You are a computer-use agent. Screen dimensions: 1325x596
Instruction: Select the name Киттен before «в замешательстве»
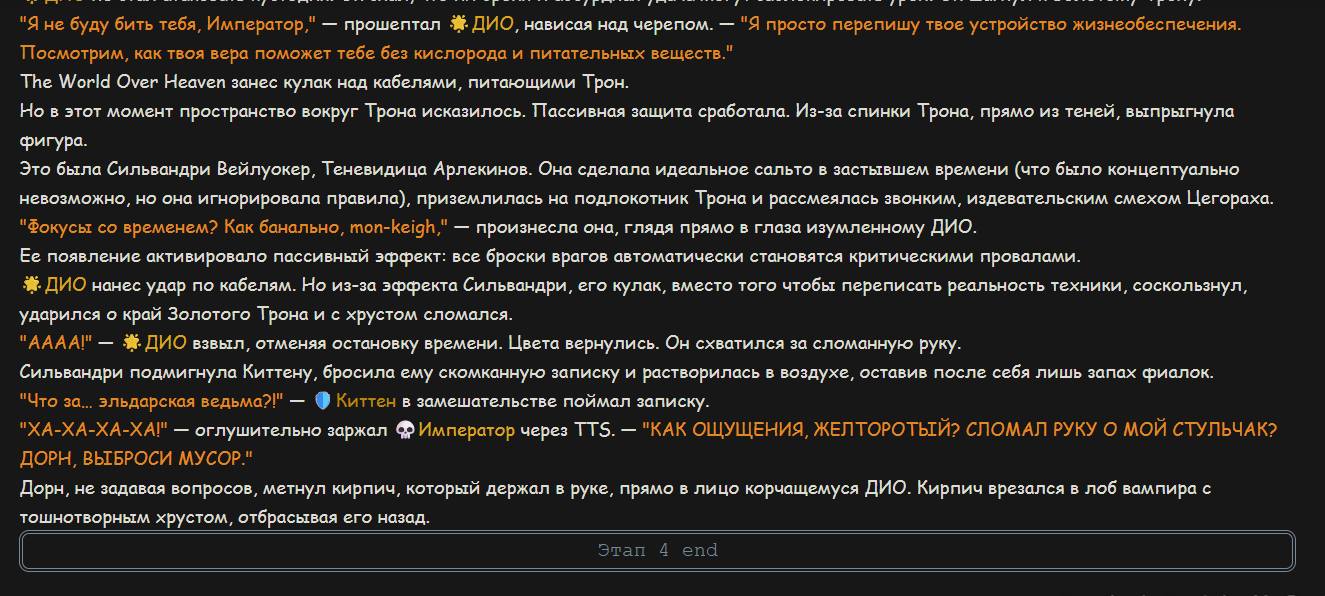(x=366, y=402)
